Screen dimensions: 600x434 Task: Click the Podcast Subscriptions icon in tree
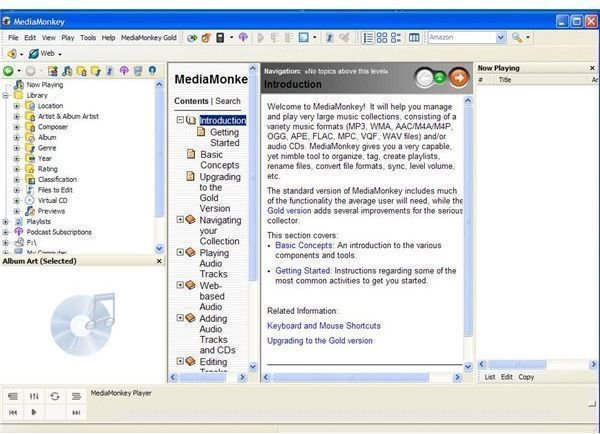click(19, 232)
